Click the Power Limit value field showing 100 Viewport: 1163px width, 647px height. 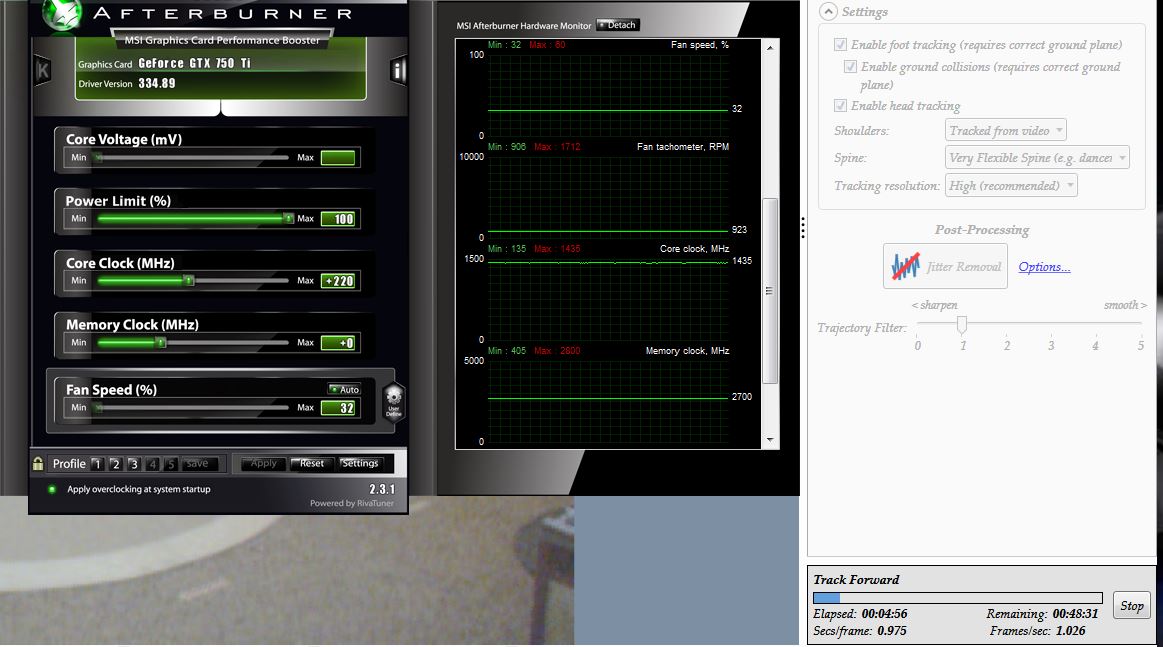click(338, 219)
